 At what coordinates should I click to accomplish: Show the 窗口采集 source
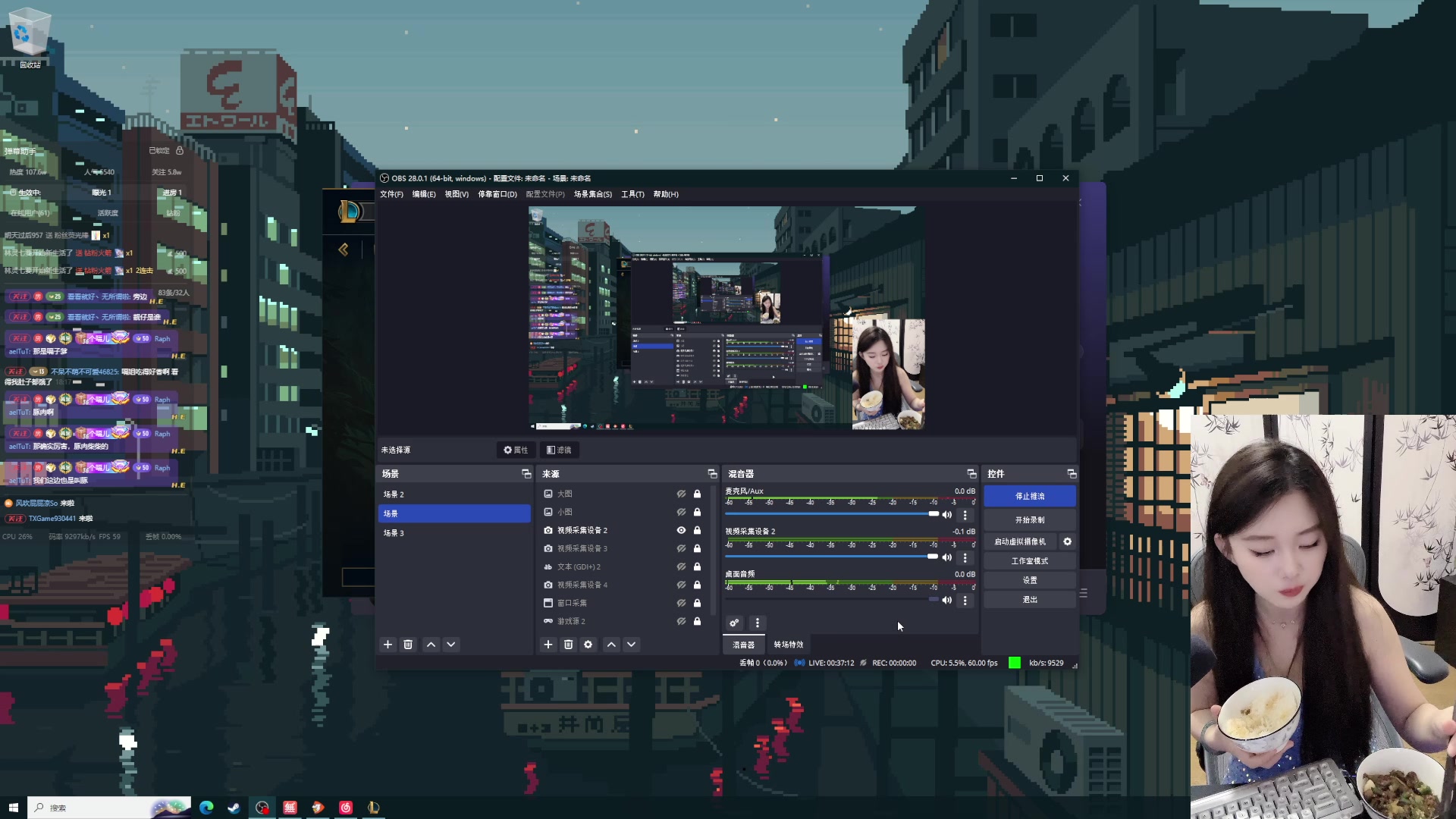[681, 603]
